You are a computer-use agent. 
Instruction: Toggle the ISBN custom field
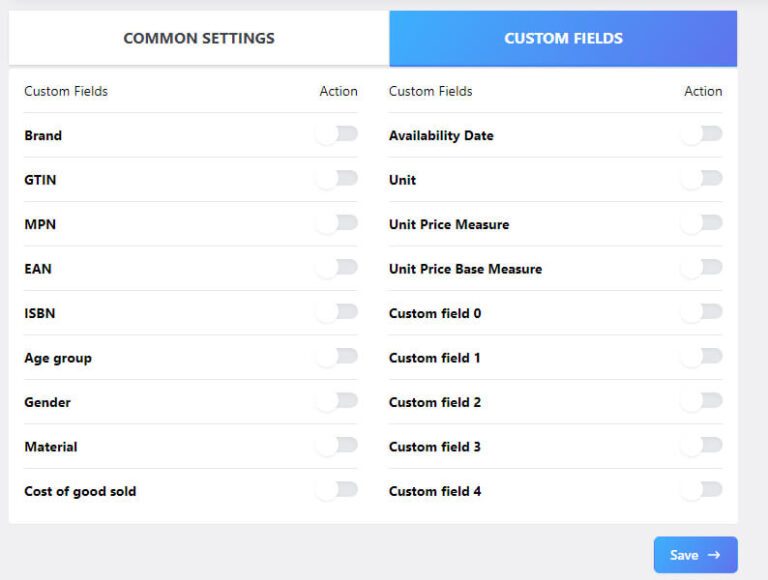(x=337, y=313)
